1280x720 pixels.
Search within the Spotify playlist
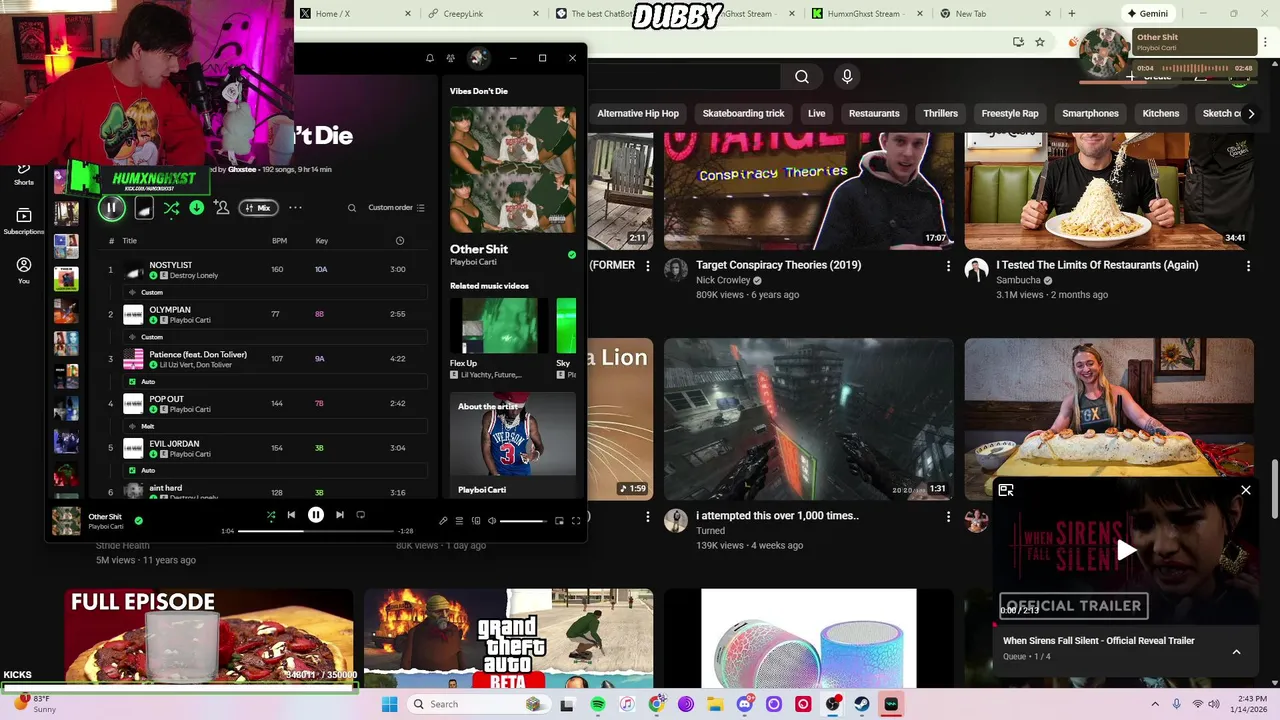click(x=352, y=208)
